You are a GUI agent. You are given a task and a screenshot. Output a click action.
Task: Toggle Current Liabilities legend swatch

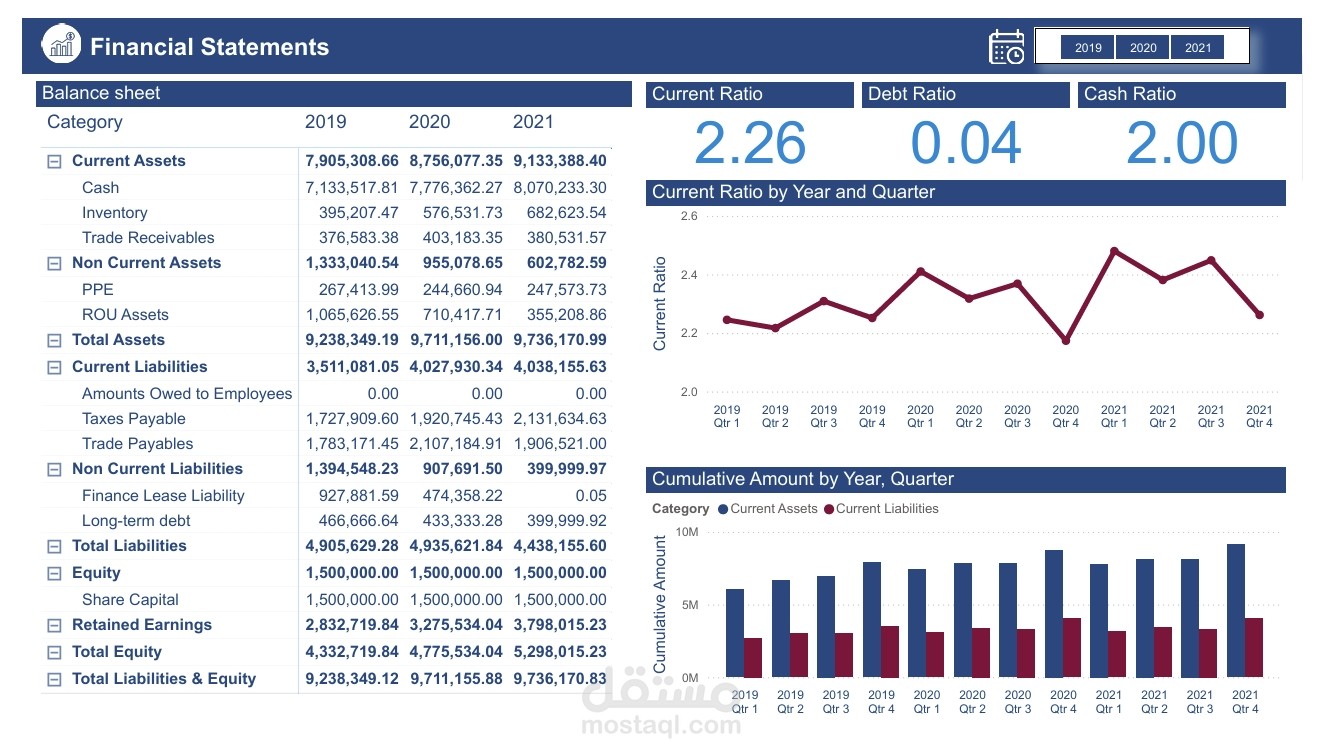pos(828,509)
